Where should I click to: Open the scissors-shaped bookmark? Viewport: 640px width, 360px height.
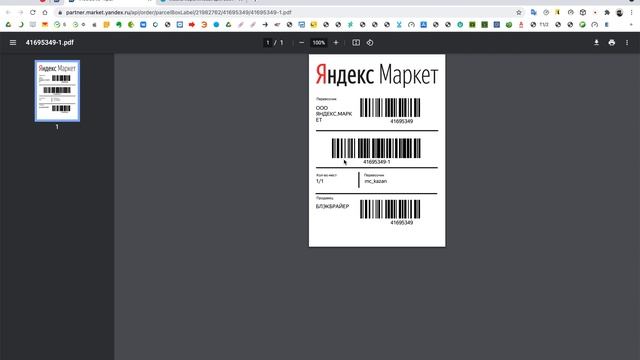coord(399,25)
